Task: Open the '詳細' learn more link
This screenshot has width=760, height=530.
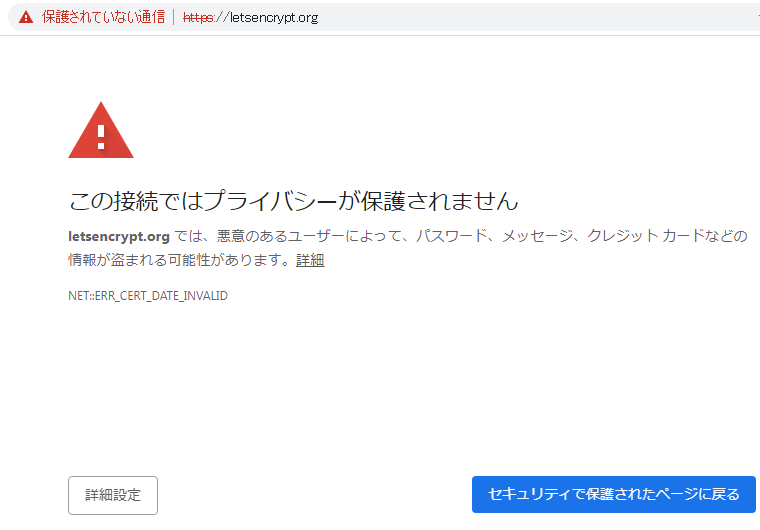Action: [x=310, y=260]
